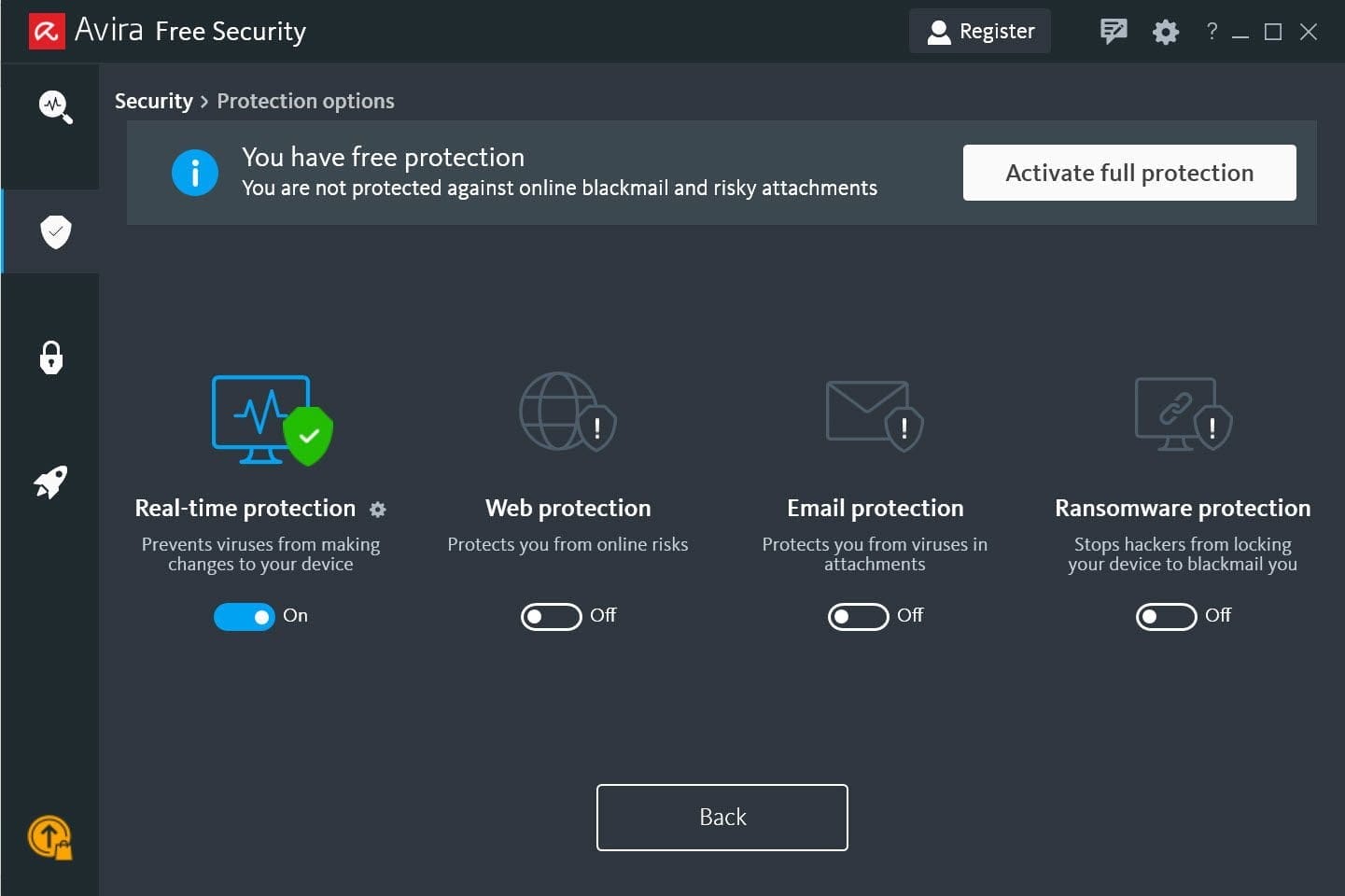
Task: Open Performance section via rocket icon
Action: tap(50, 483)
